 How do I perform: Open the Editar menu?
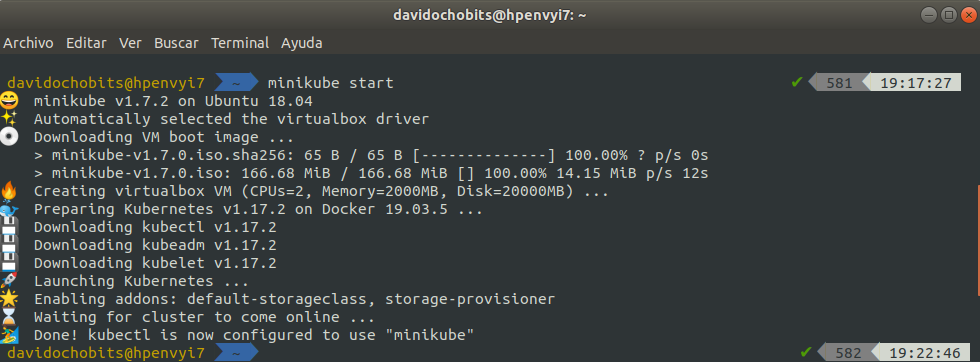click(86, 43)
